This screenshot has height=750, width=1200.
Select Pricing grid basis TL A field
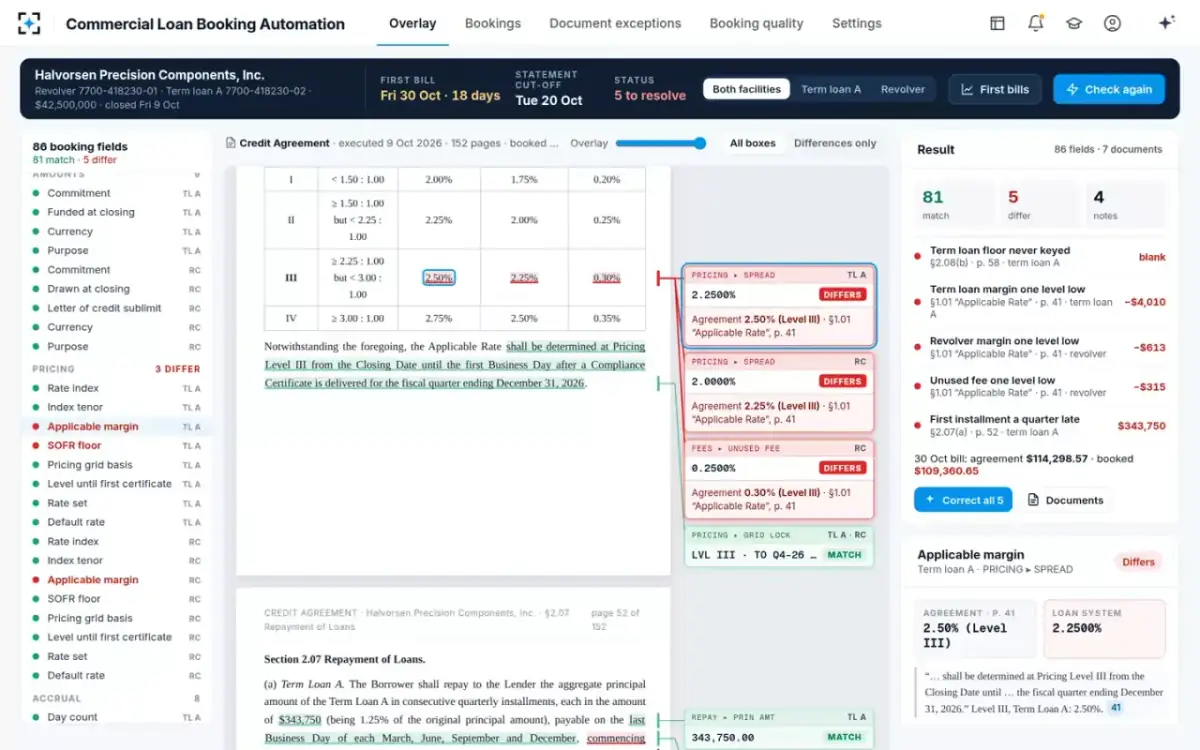pos(117,465)
